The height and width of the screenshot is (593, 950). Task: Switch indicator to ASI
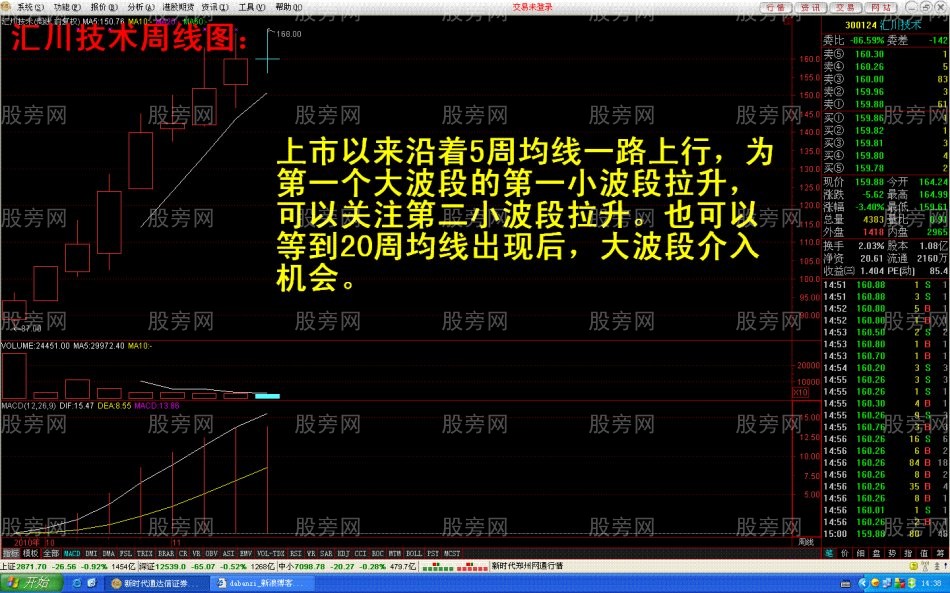228,553
